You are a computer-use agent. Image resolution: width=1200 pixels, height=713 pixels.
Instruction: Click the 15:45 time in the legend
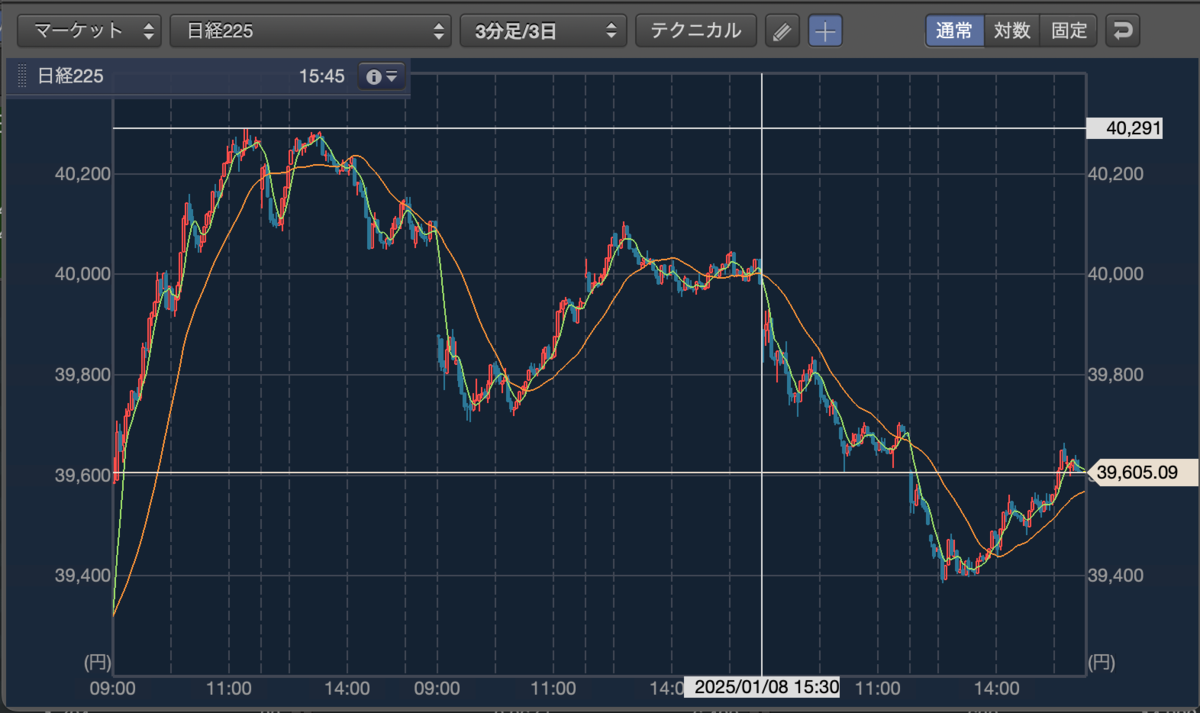(x=321, y=76)
